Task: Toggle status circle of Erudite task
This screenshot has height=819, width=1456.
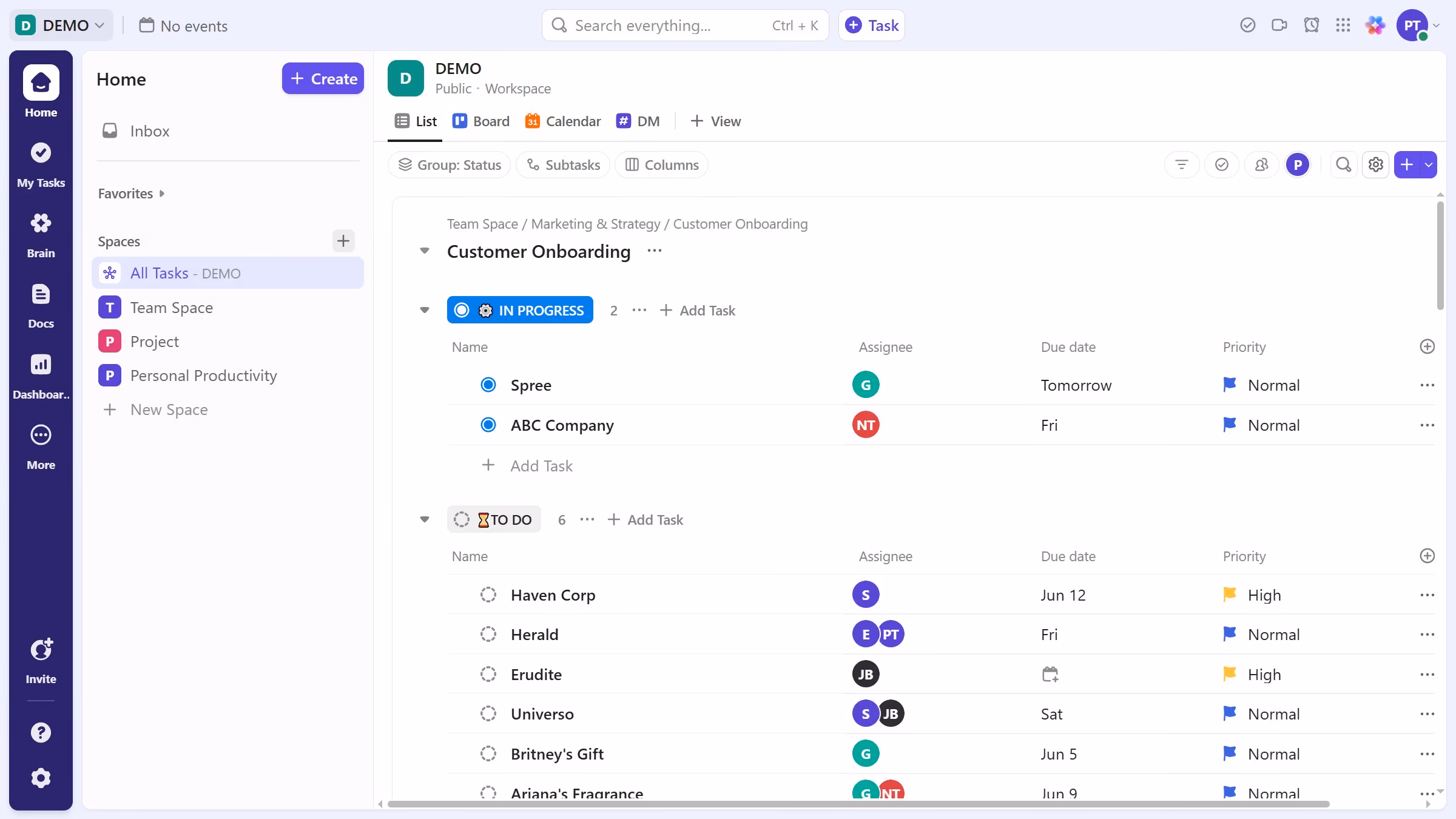Action: [488, 674]
